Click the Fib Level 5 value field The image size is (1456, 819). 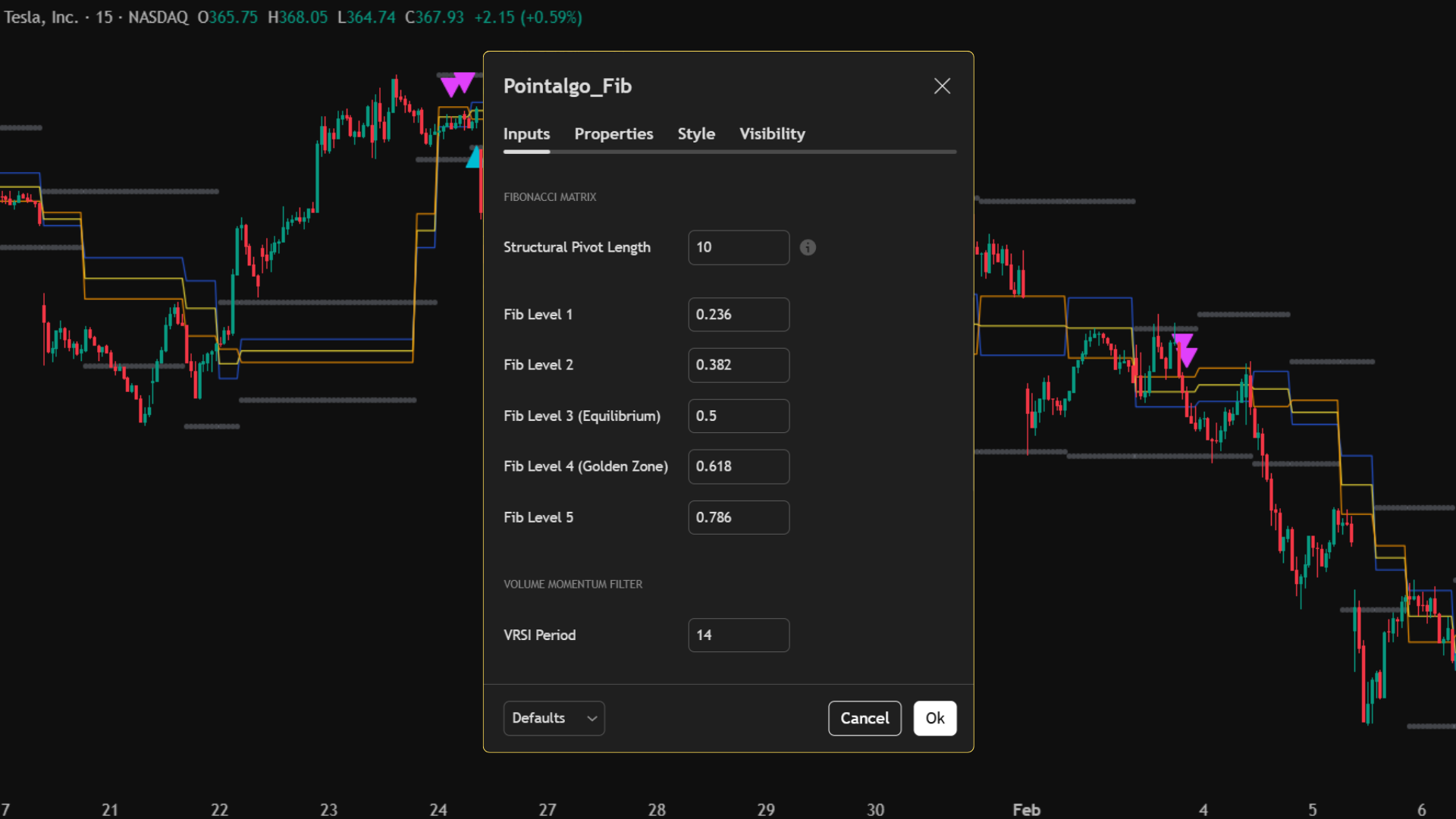738,517
